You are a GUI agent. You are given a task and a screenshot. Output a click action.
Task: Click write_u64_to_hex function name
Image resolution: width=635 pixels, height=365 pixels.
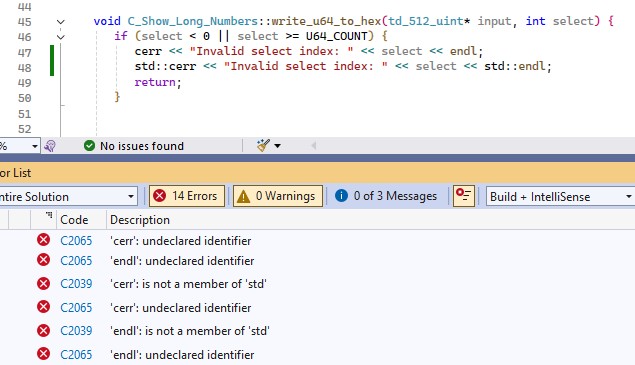(326, 21)
